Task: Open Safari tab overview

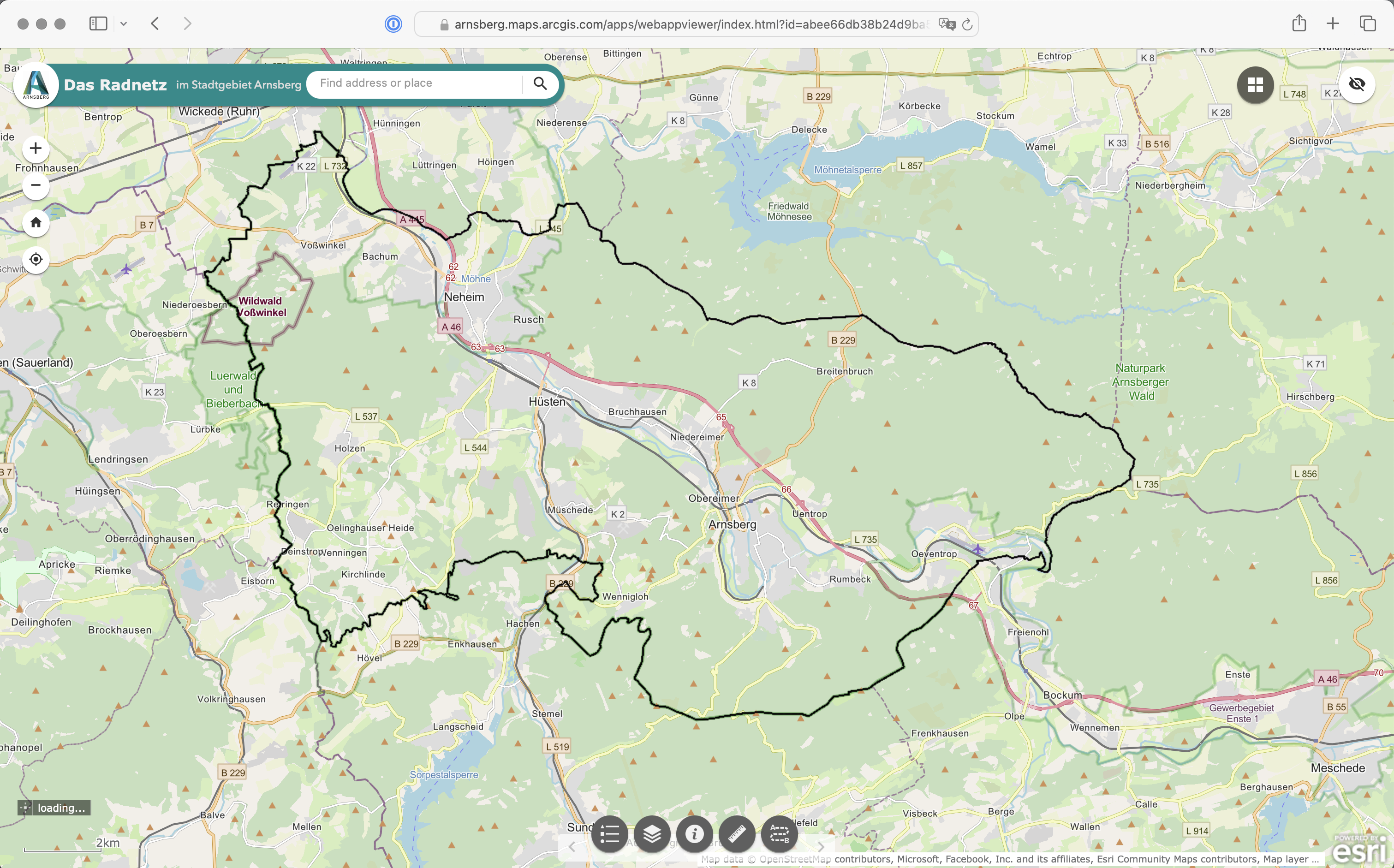Action: point(1368,24)
